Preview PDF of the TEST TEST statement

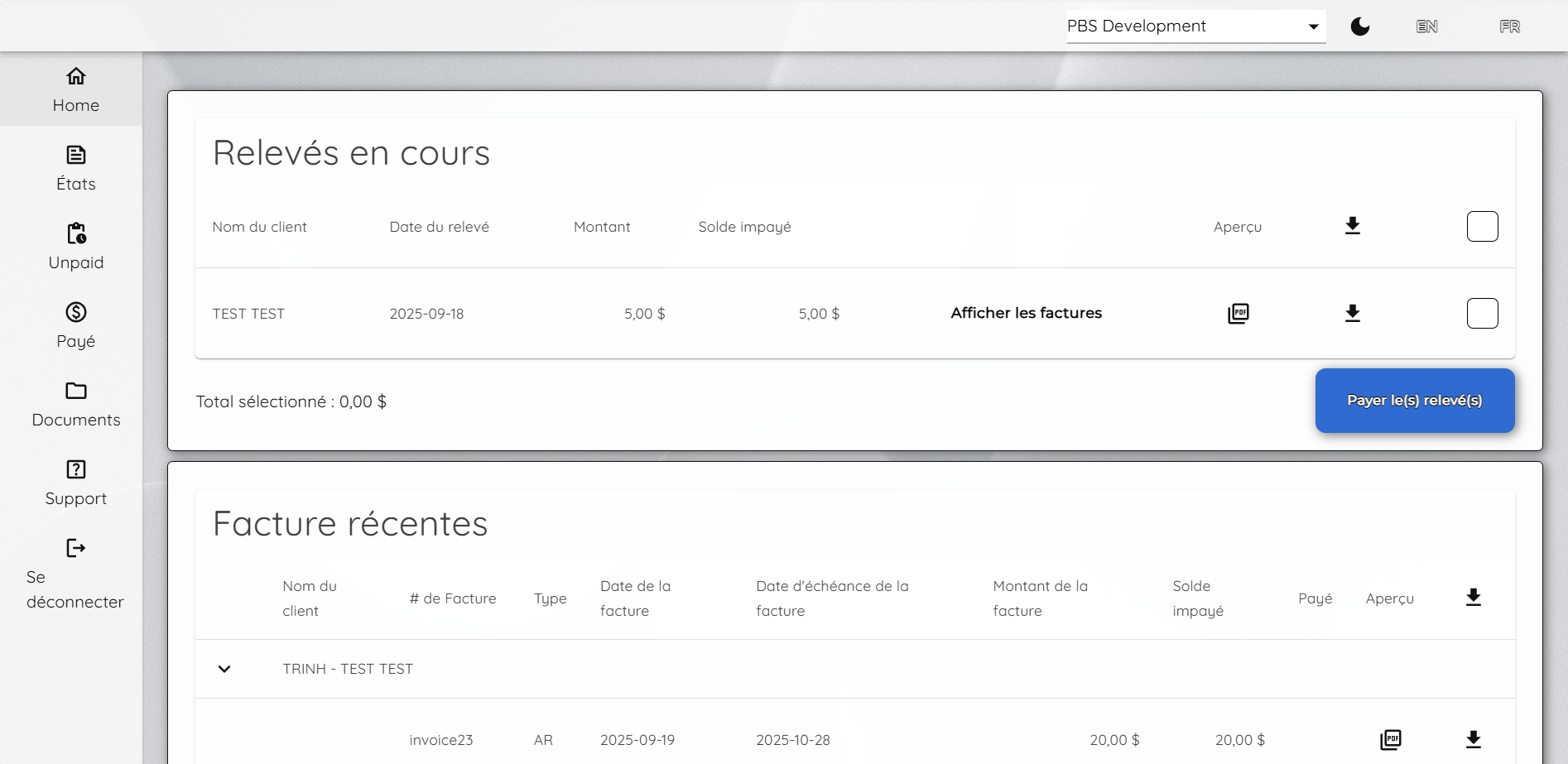(x=1238, y=314)
